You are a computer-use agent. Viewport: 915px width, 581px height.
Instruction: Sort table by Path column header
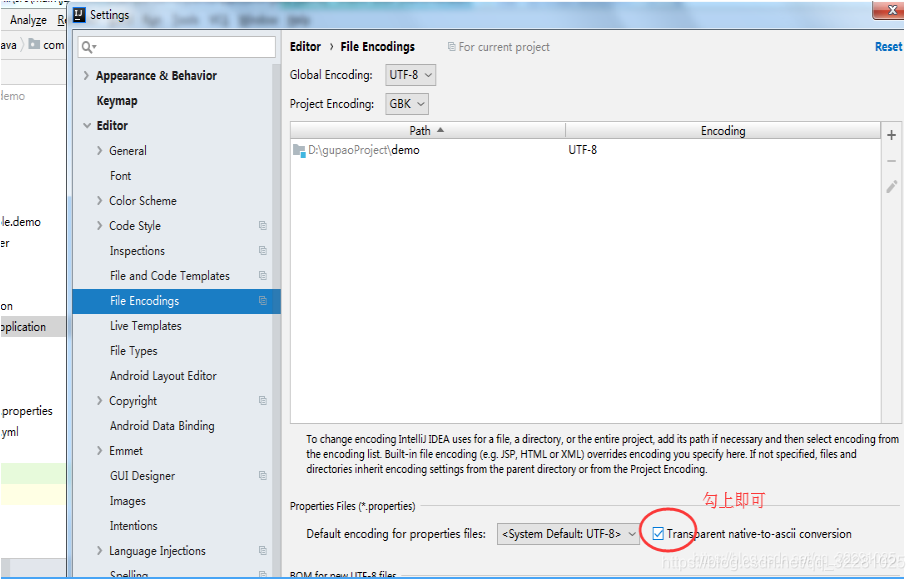pos(427,130)
